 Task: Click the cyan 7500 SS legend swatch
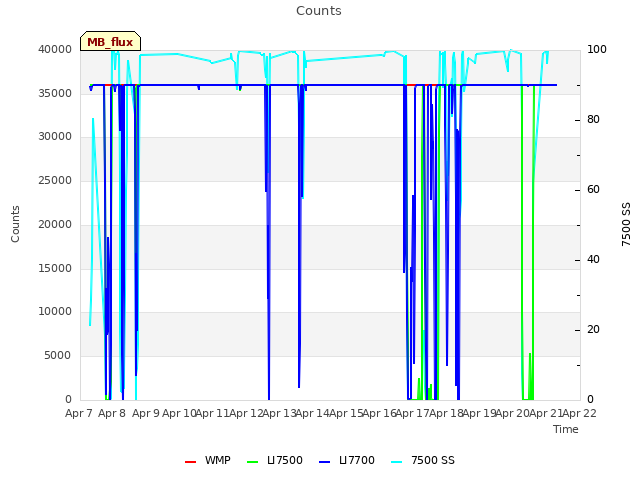(x=397, y=462)
